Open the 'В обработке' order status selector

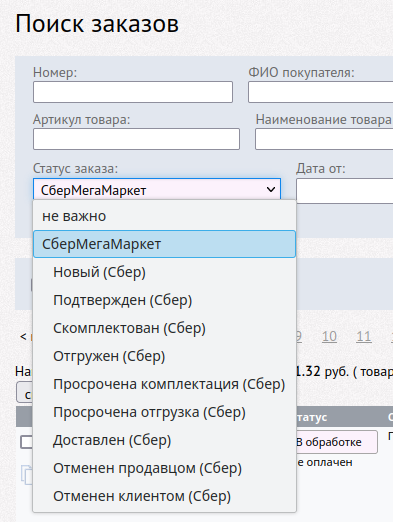click(337, 442)
